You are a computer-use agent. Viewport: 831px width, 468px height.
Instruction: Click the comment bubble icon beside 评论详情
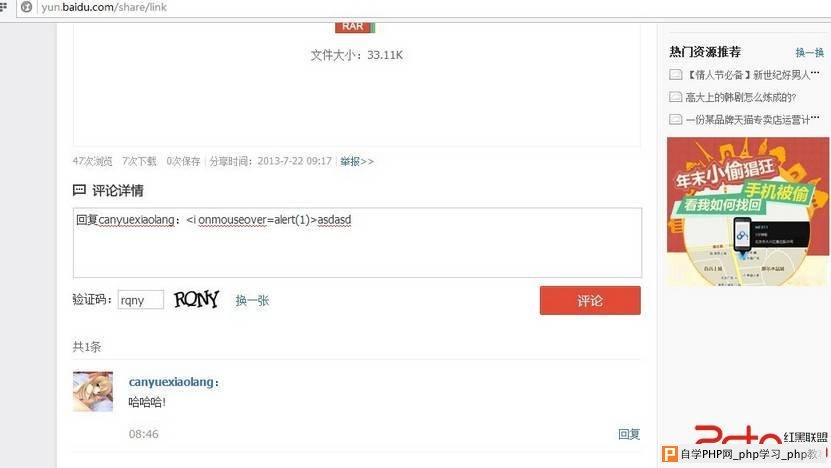(x=79, y=190)
